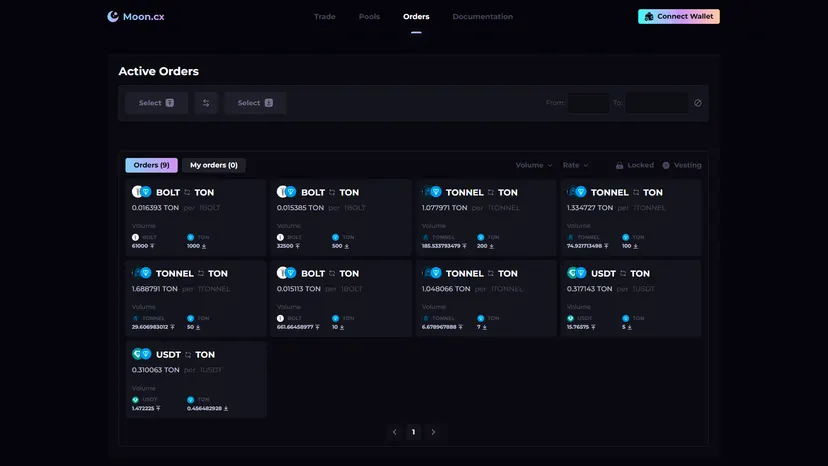The height and width of the screenshot is (466, 828).
Task: Click TONNEL coin icon above 185.533793479 volume
Action: tap(425, 237)
